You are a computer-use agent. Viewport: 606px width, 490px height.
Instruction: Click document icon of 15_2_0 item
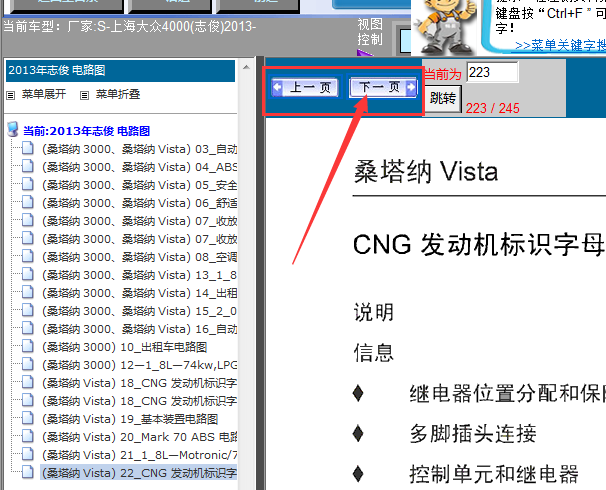27,310
